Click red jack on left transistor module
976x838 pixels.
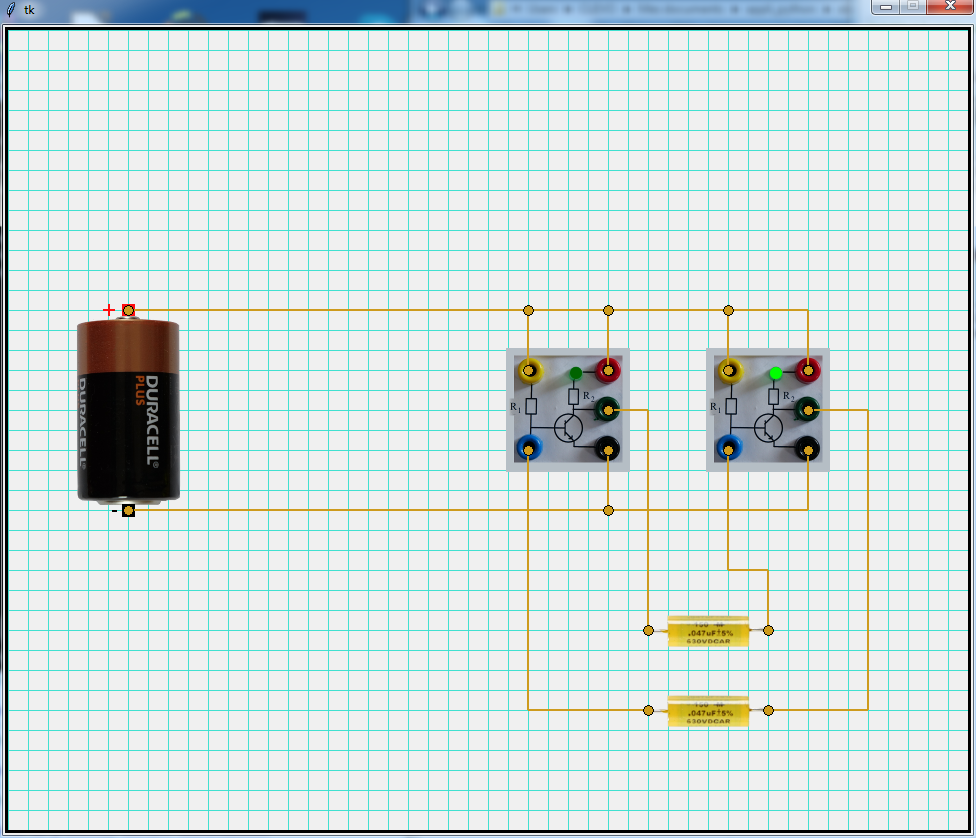click(x=607, y=371)
